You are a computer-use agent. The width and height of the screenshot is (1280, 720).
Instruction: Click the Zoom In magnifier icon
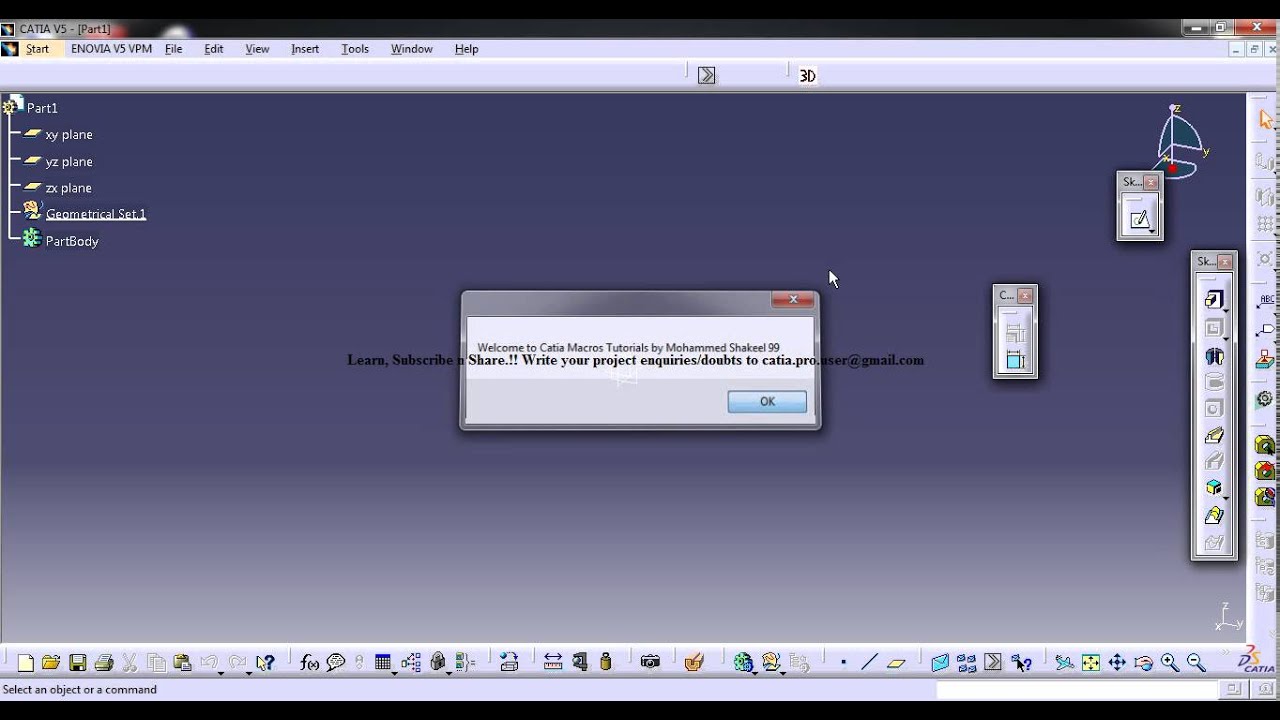point(1169,662)
